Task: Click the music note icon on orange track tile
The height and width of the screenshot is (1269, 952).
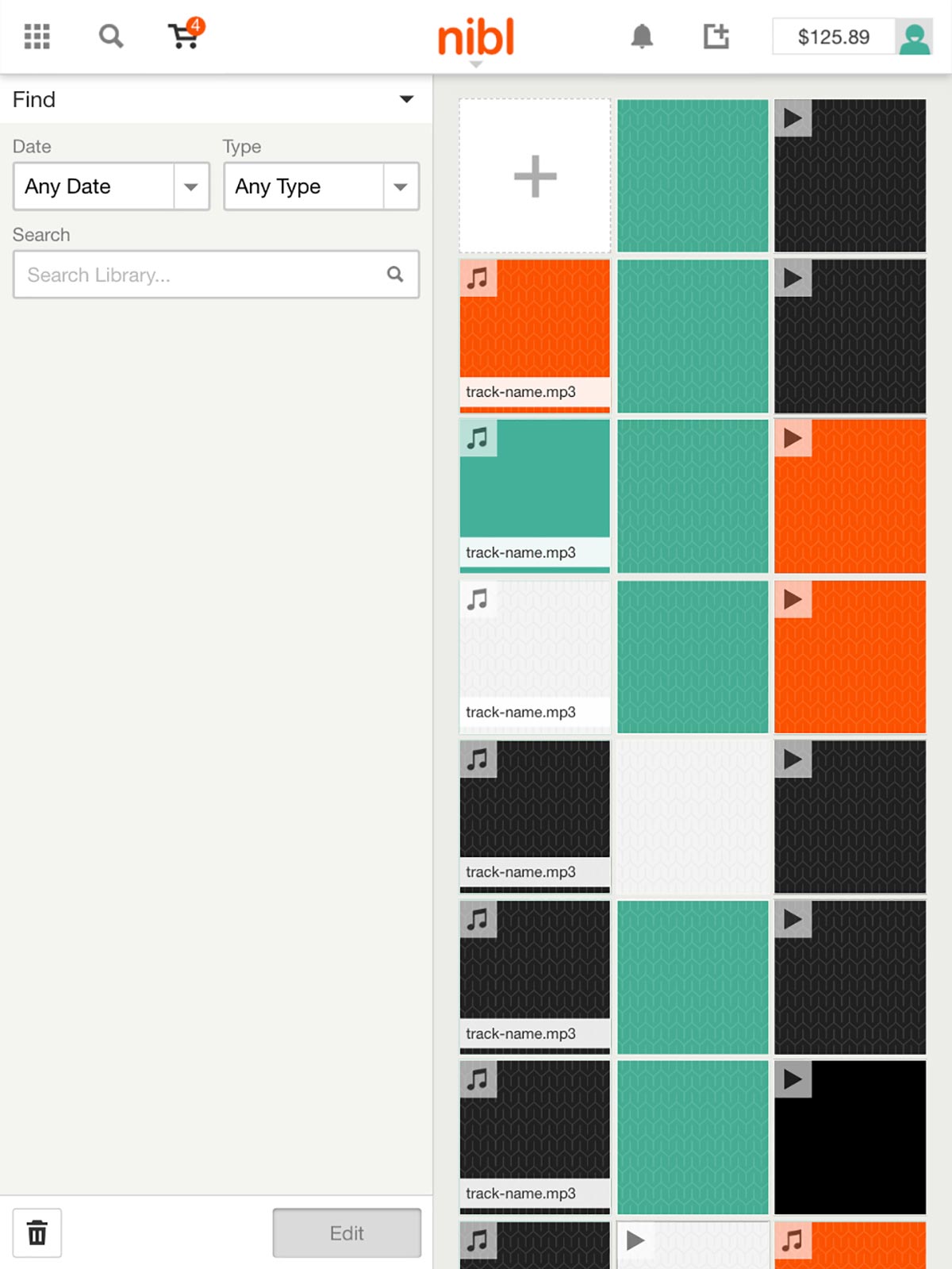Action: [478, 278]
